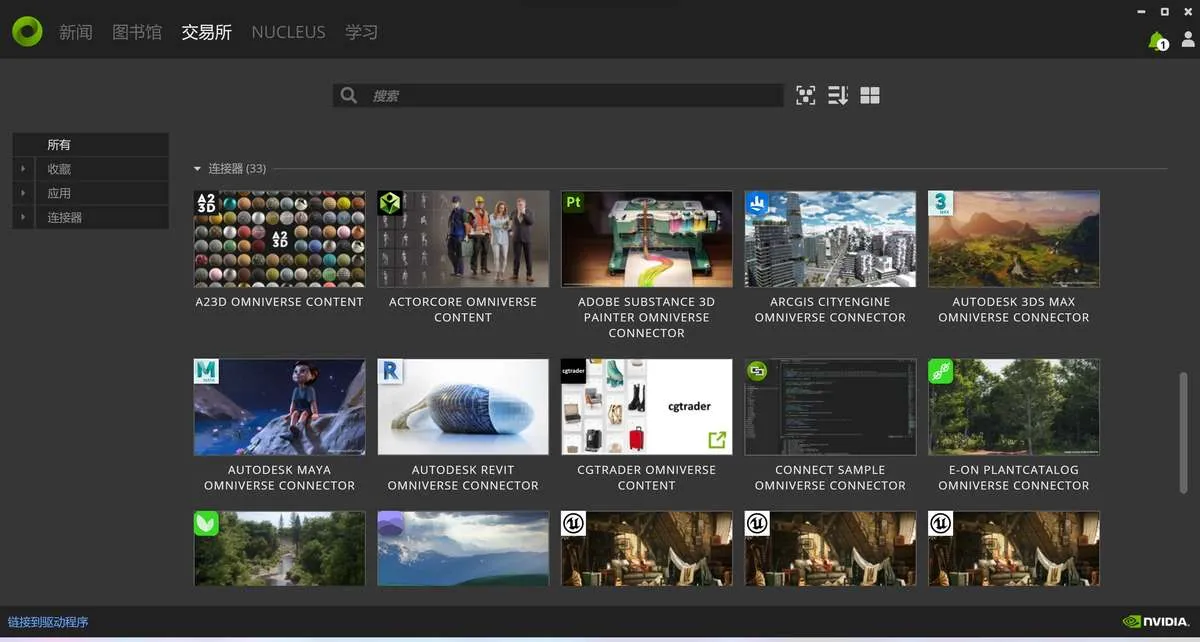Viewport: 1200px width, 642px height.
Task: Click CGTRADER OMNIVERSE CONTENT title
Action: 647,478
